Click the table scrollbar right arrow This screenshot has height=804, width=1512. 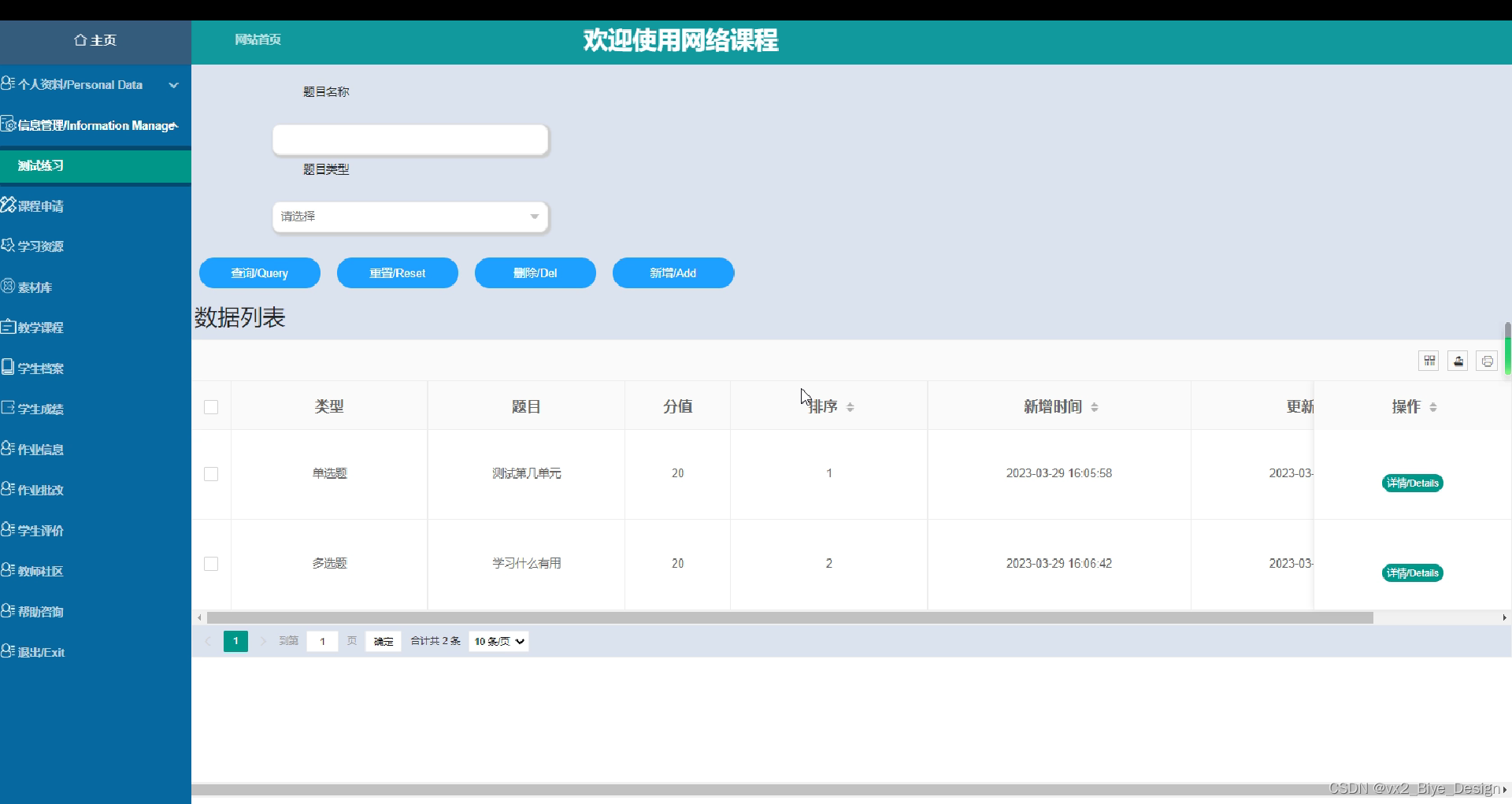point(1504,617)
